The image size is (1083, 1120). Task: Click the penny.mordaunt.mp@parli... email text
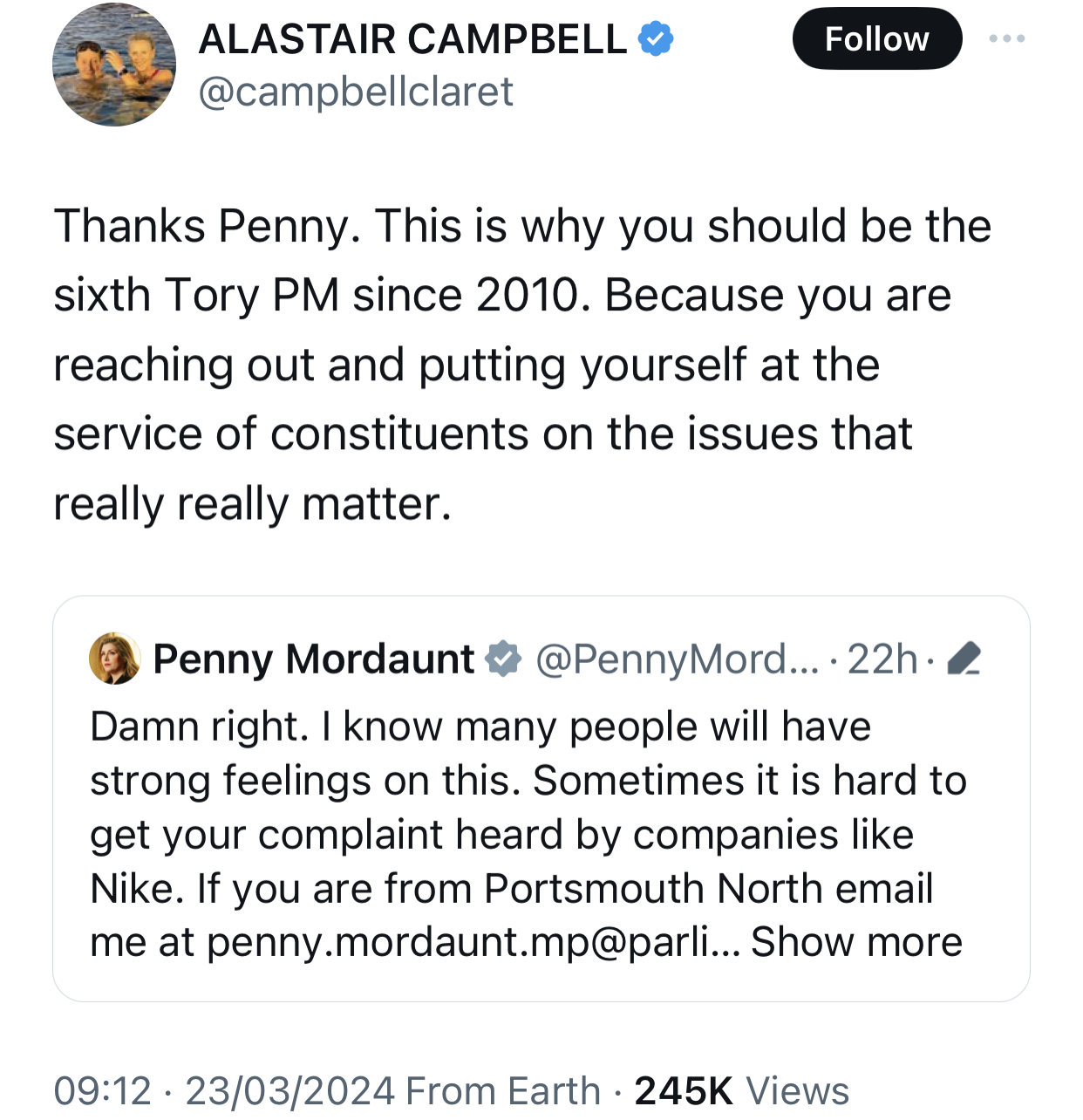tap(471, 942)
